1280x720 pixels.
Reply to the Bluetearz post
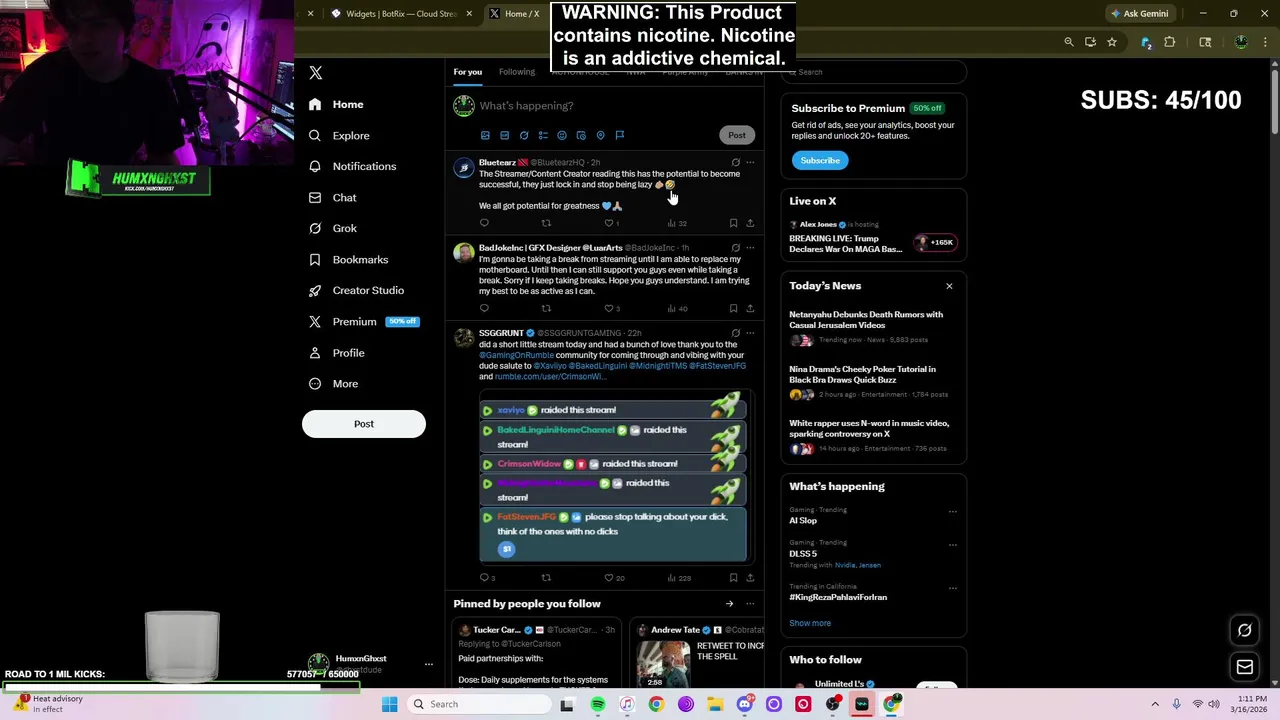click(485, 223)
